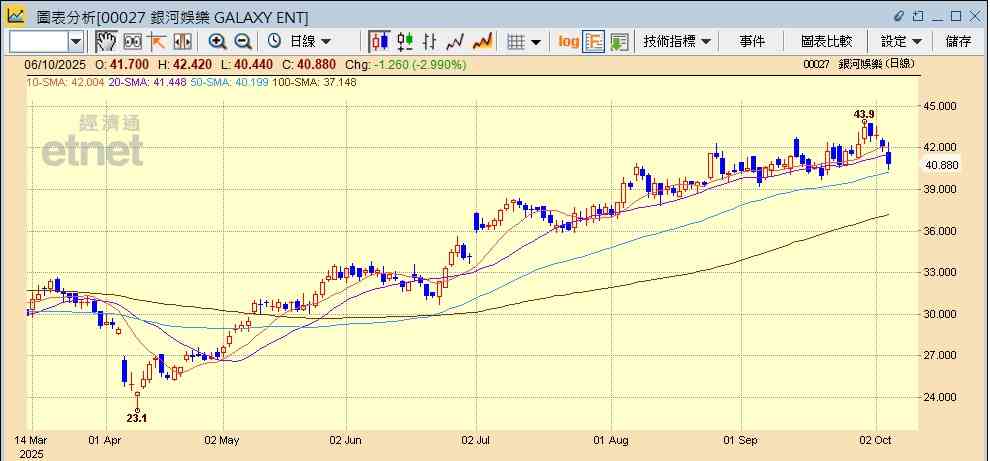Click the zoom out magnifier

(242, 41)
